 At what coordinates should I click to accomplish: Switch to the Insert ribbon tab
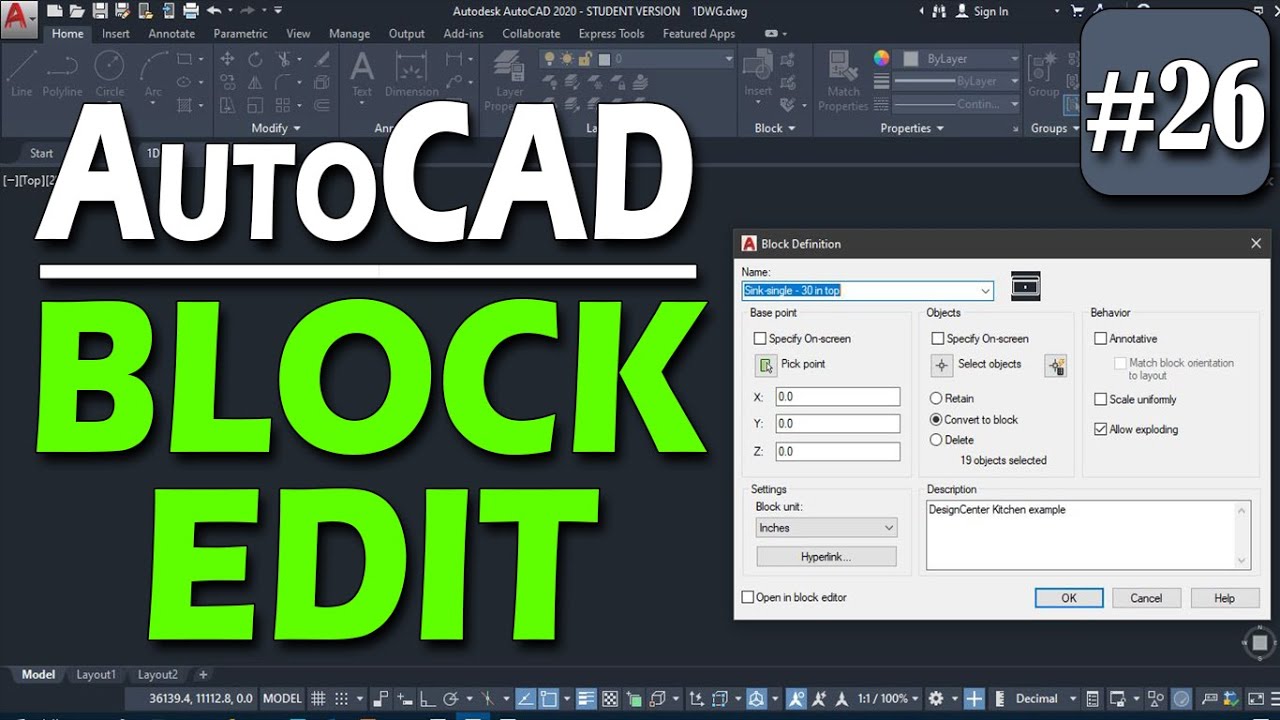(116, 34)
